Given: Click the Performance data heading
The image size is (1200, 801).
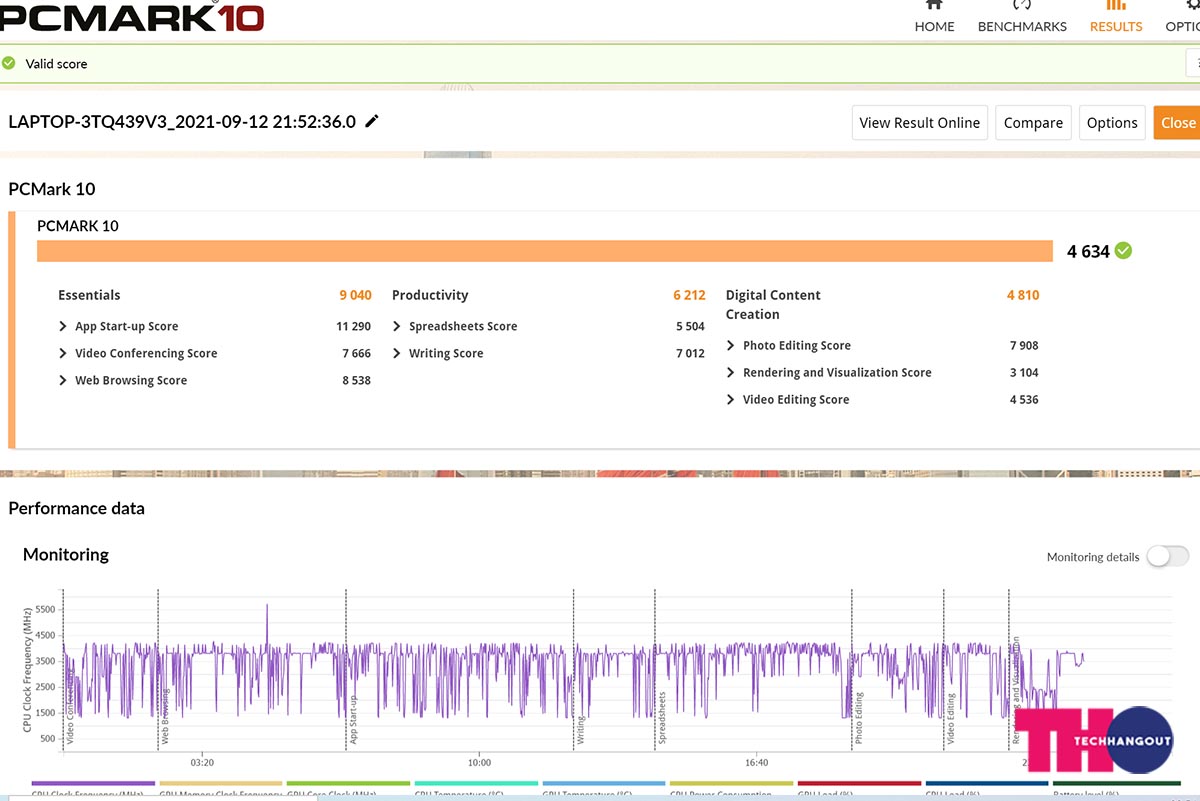Looking at the screenshot, I should (x=76, y=508).
